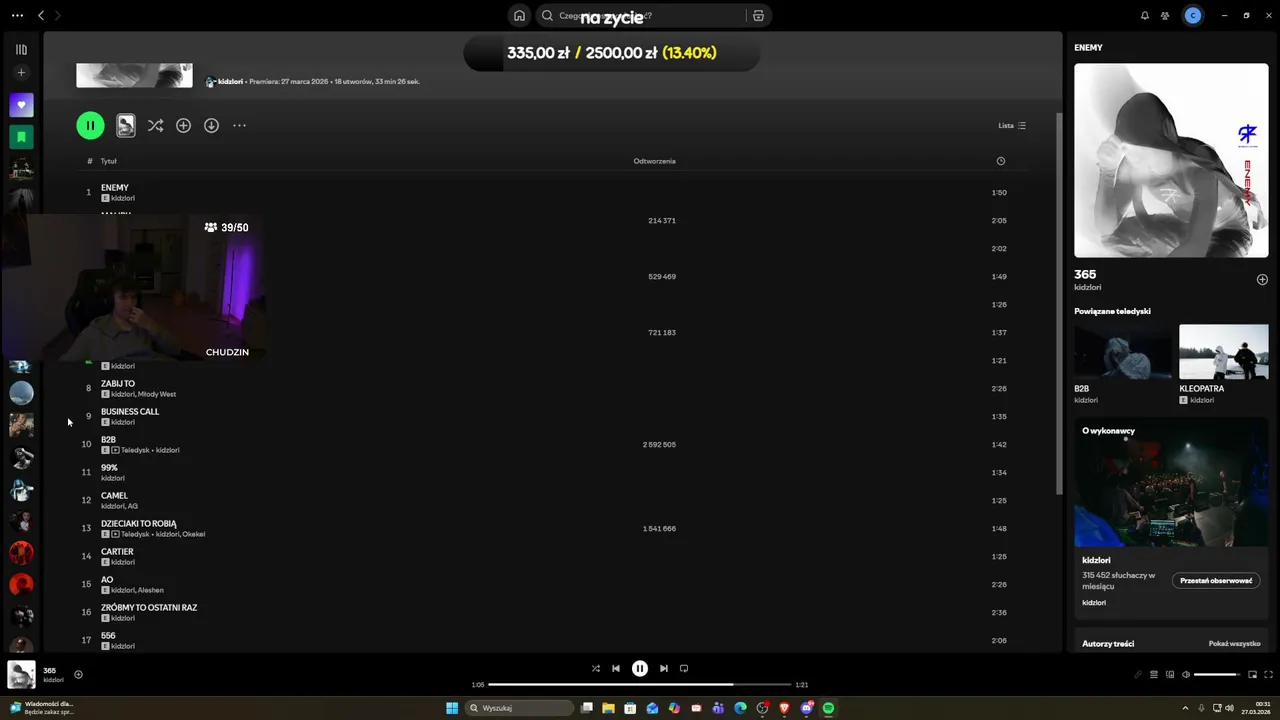Open artist link Młody West
This screenshot has width=1280, height=720.
(157, 394)
